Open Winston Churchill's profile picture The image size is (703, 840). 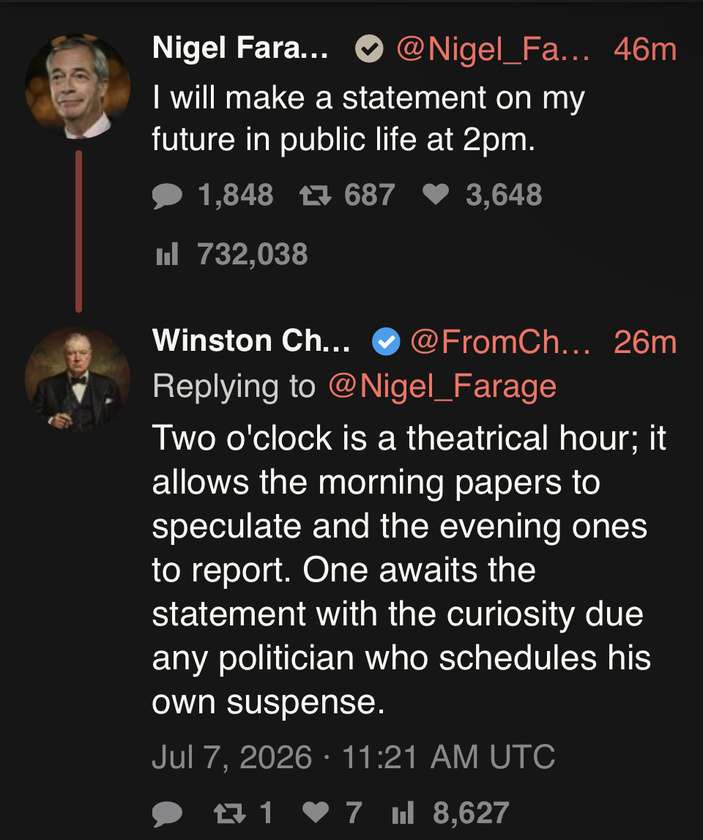tap(78, 379)
